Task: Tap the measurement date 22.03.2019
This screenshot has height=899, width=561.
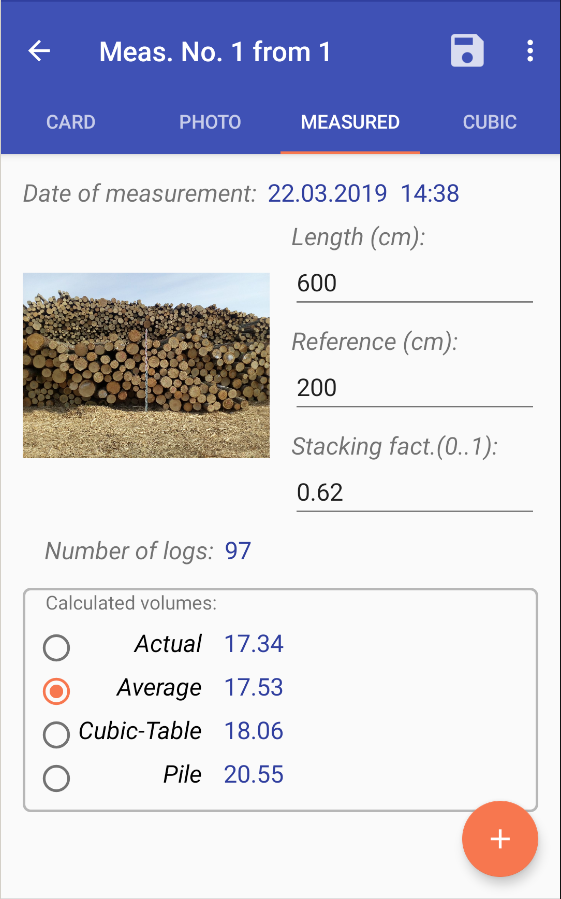Action: [x=327, y=194]
